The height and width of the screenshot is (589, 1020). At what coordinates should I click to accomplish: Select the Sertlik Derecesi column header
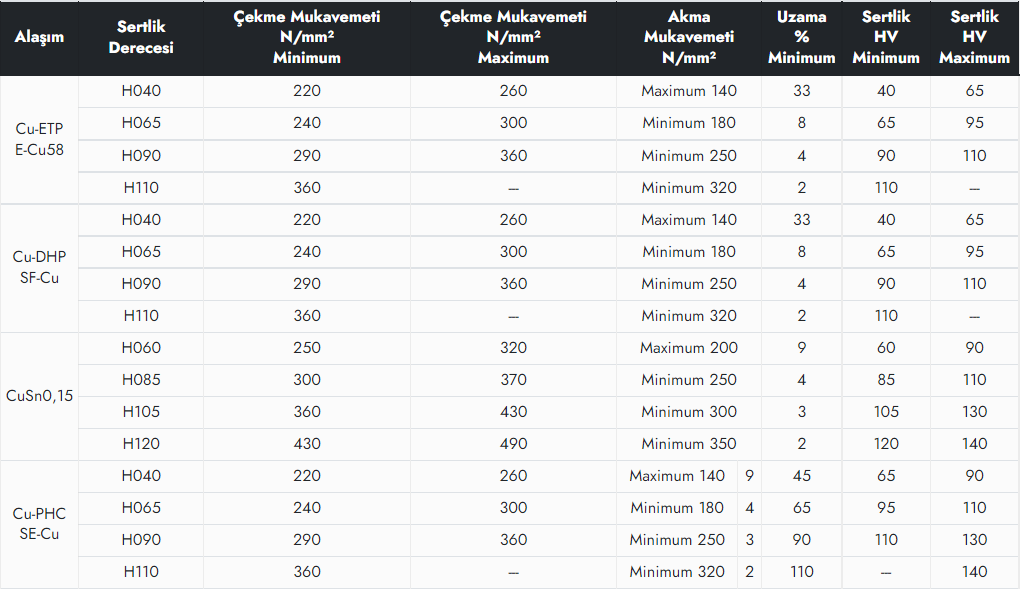coord(141,38)
